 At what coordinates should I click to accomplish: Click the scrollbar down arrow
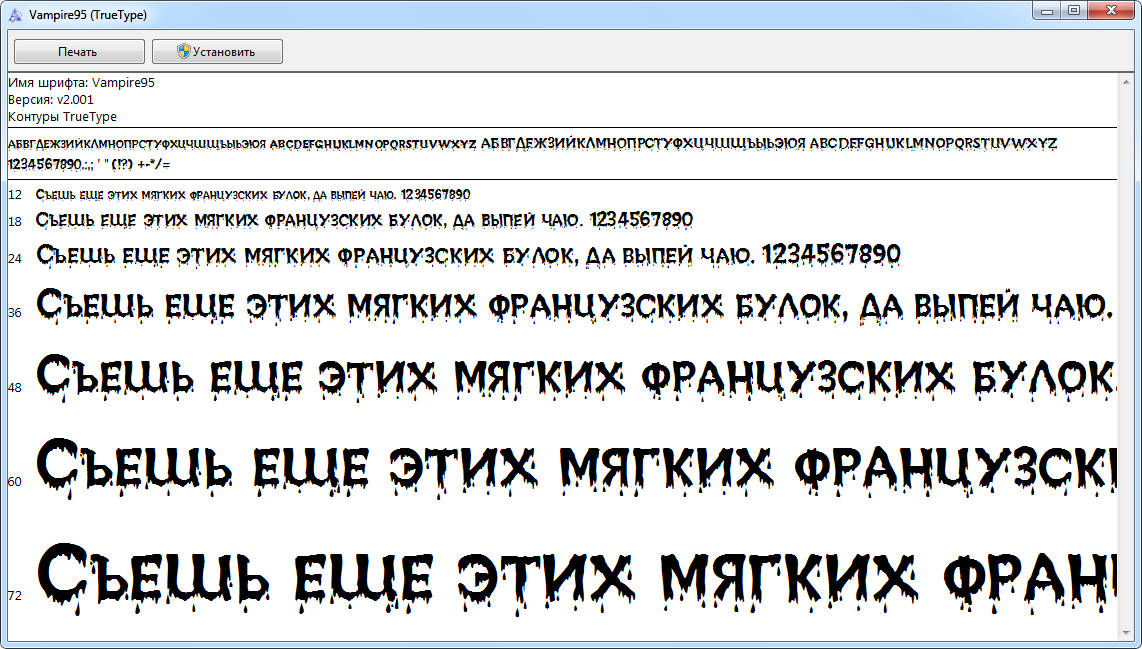pos(1126,632)
